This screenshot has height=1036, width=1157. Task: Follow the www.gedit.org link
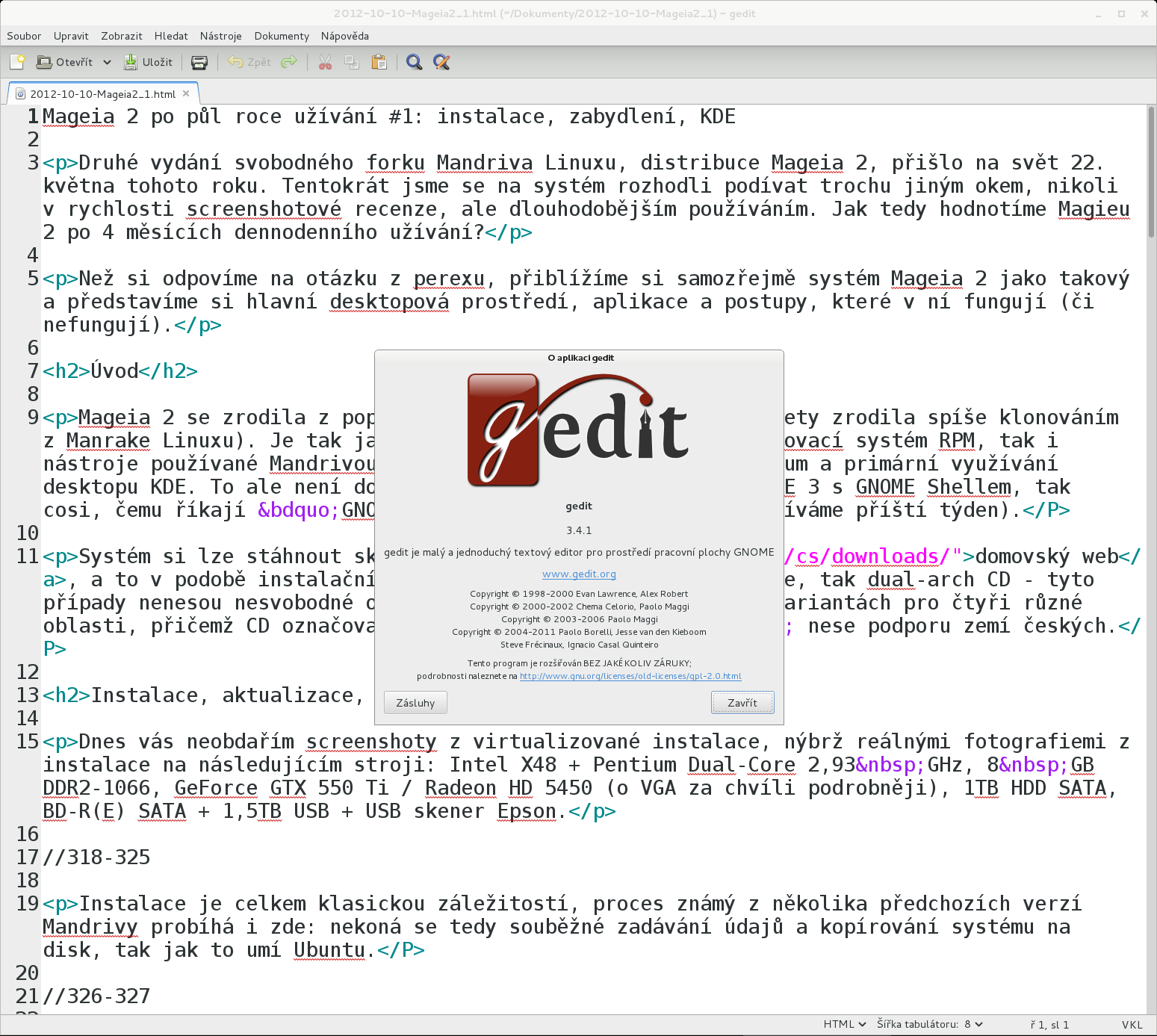pos(579,574)
